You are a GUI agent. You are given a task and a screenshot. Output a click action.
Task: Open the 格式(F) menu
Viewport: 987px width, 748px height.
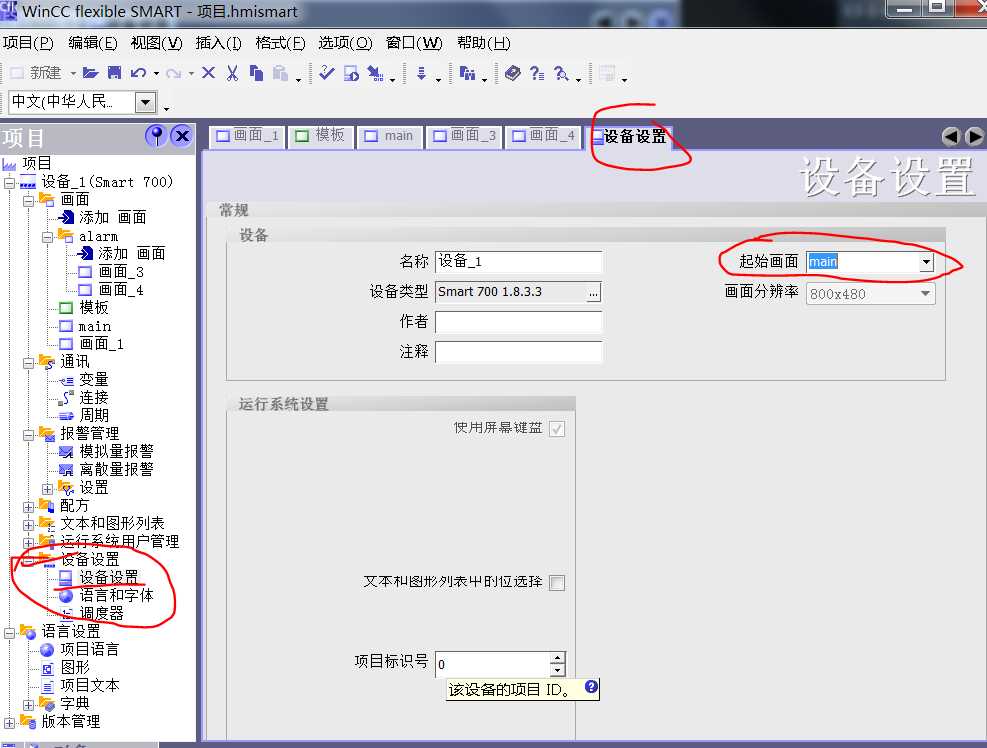280,43
